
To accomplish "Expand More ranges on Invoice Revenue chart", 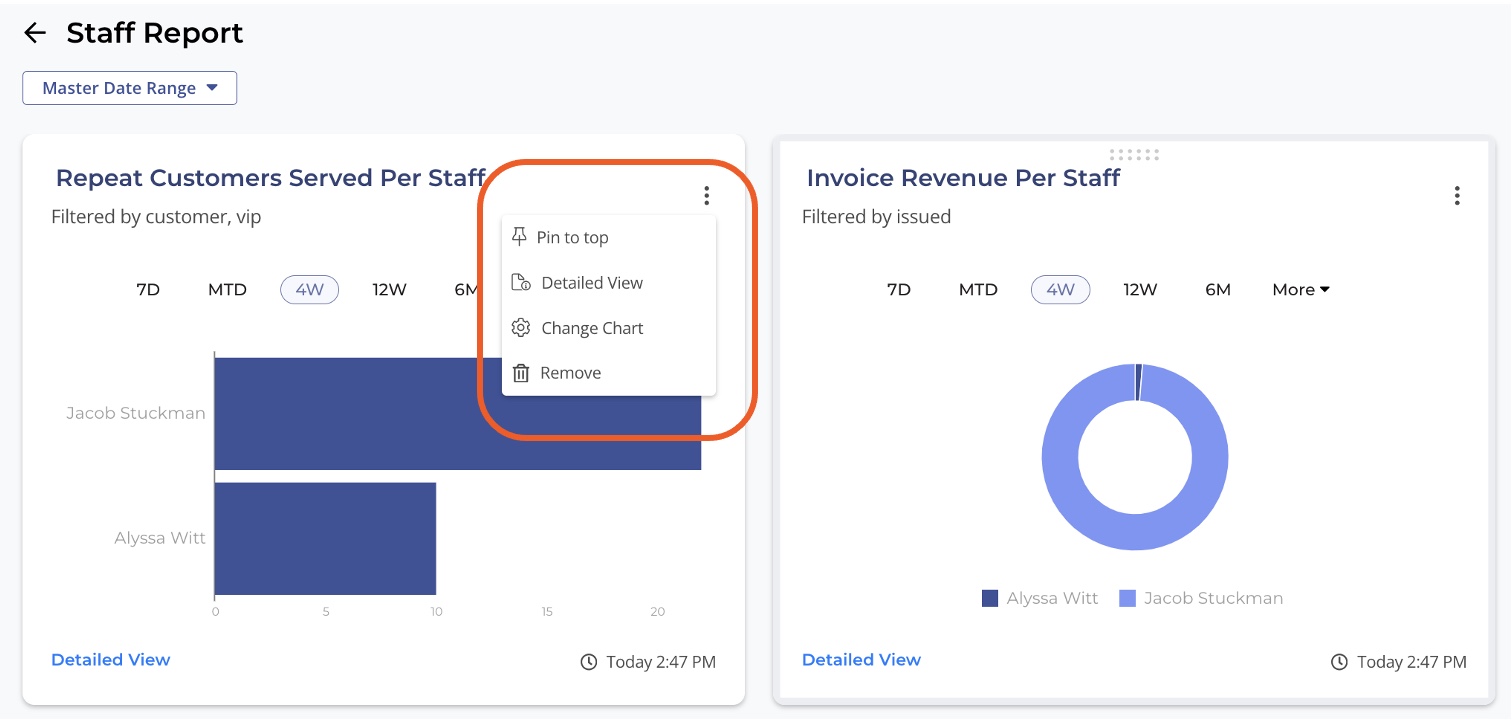I will (1301, 290).
